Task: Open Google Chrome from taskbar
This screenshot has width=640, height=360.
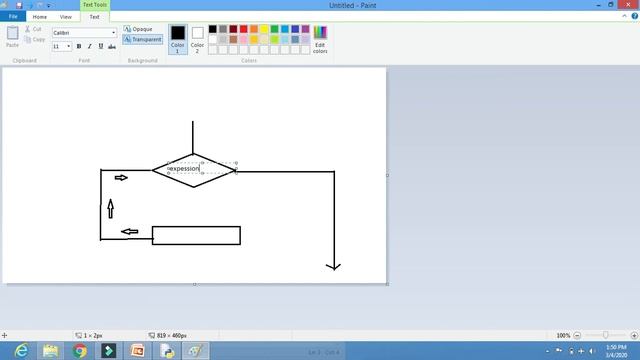Action: coord(80,351)
